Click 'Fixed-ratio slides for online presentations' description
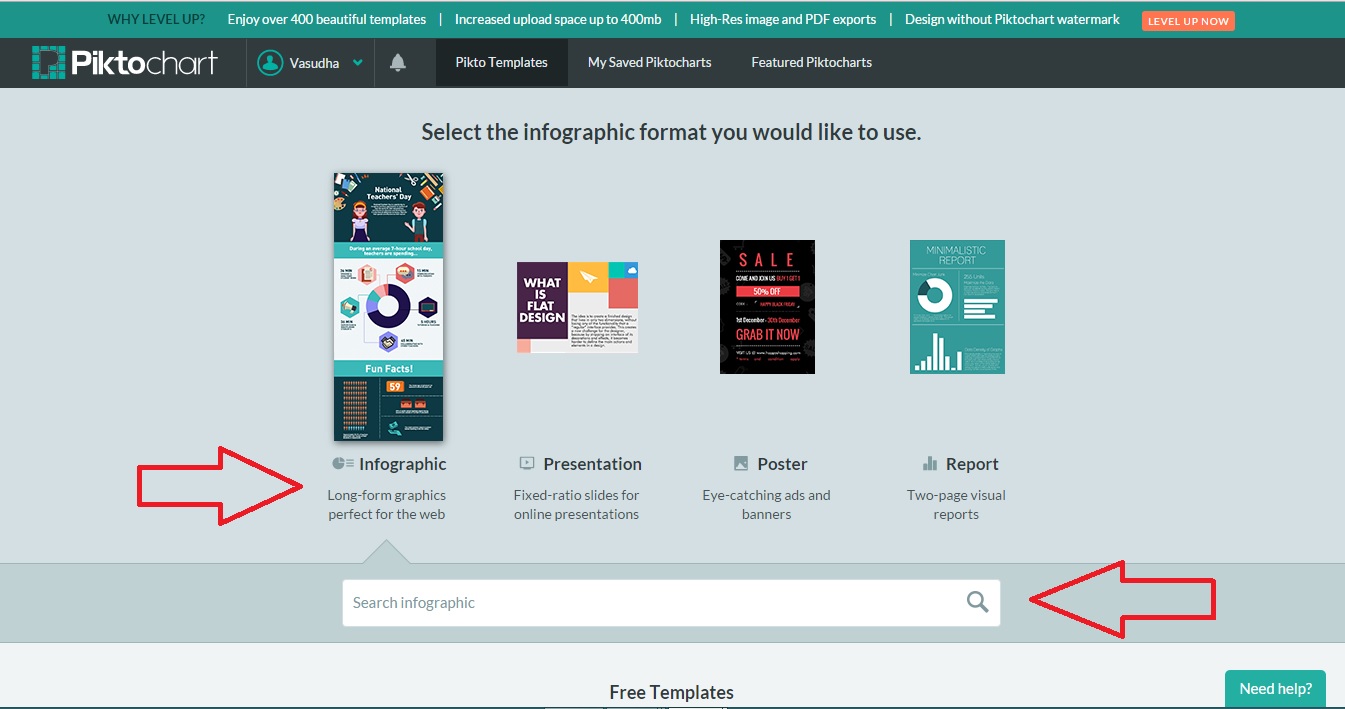1345x709 pixels. (577, 505)
